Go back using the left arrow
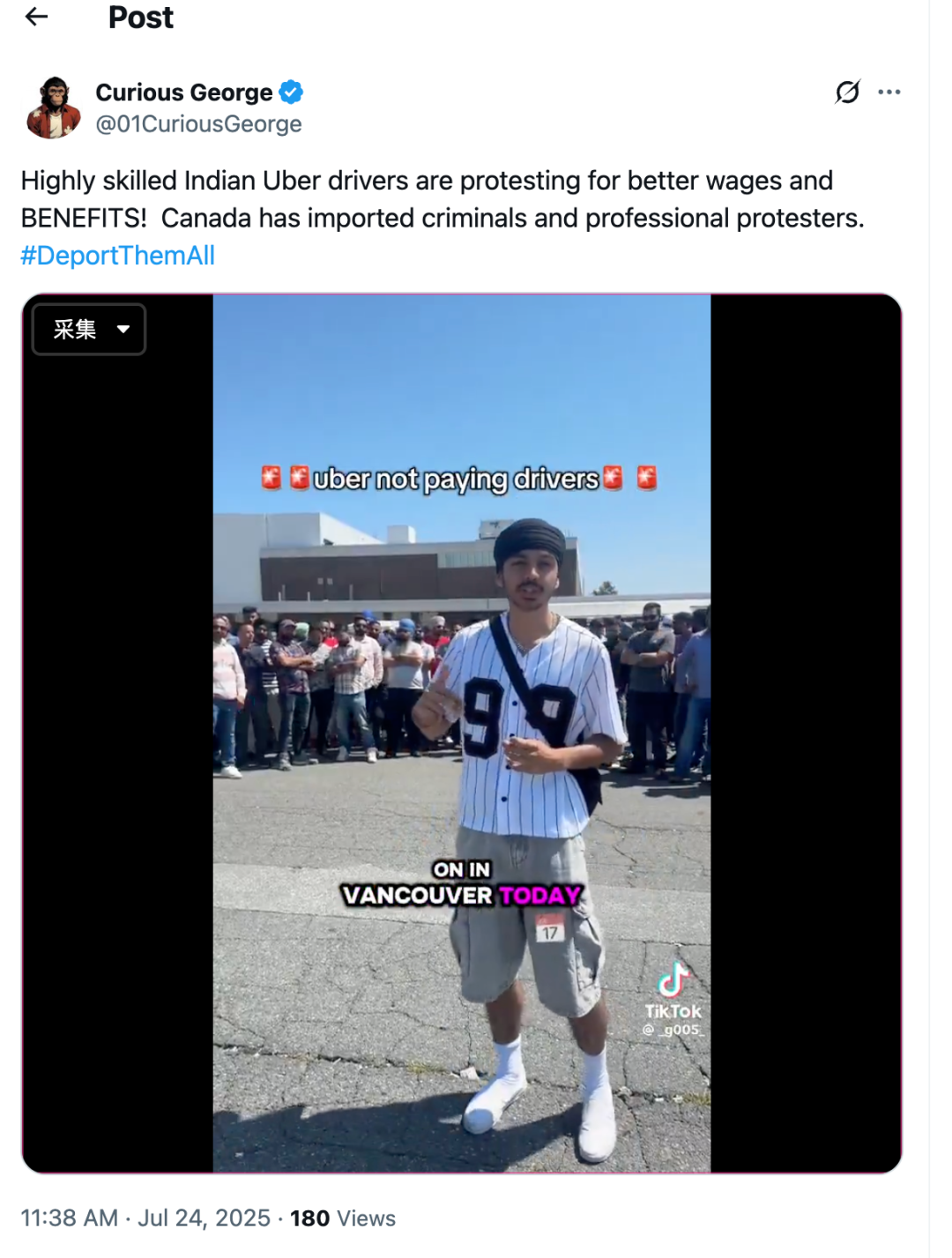Image resolution: width=952 pixels, height=1258 pixels. click(36, 17)
